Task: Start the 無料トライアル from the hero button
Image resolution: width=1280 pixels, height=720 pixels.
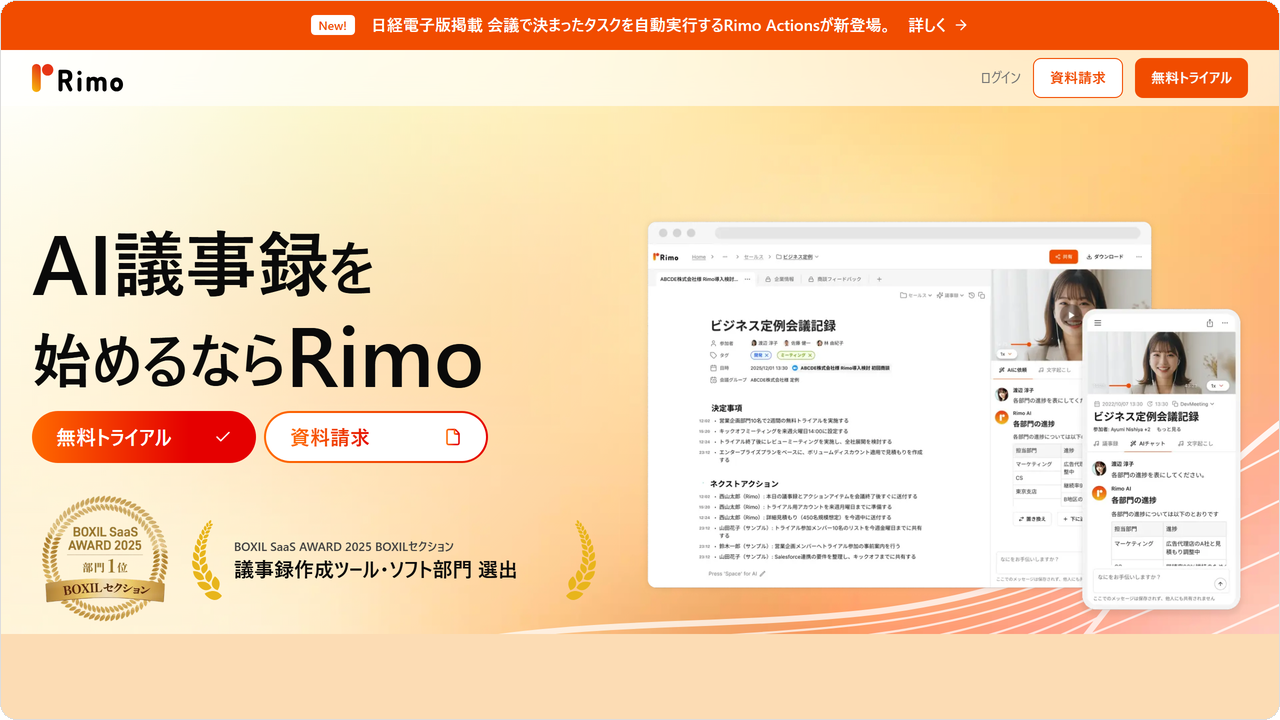Action: [x=144, y=437]
